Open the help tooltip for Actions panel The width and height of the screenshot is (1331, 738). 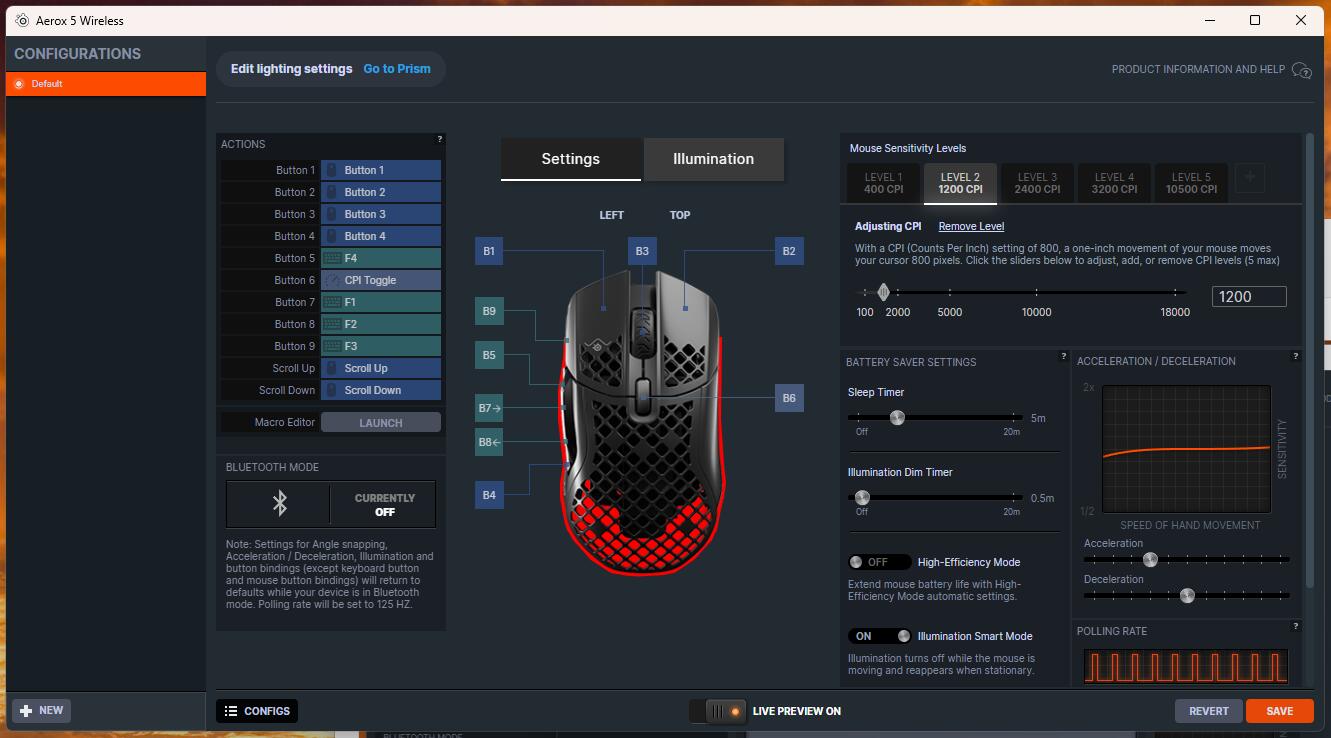[439, 139]
